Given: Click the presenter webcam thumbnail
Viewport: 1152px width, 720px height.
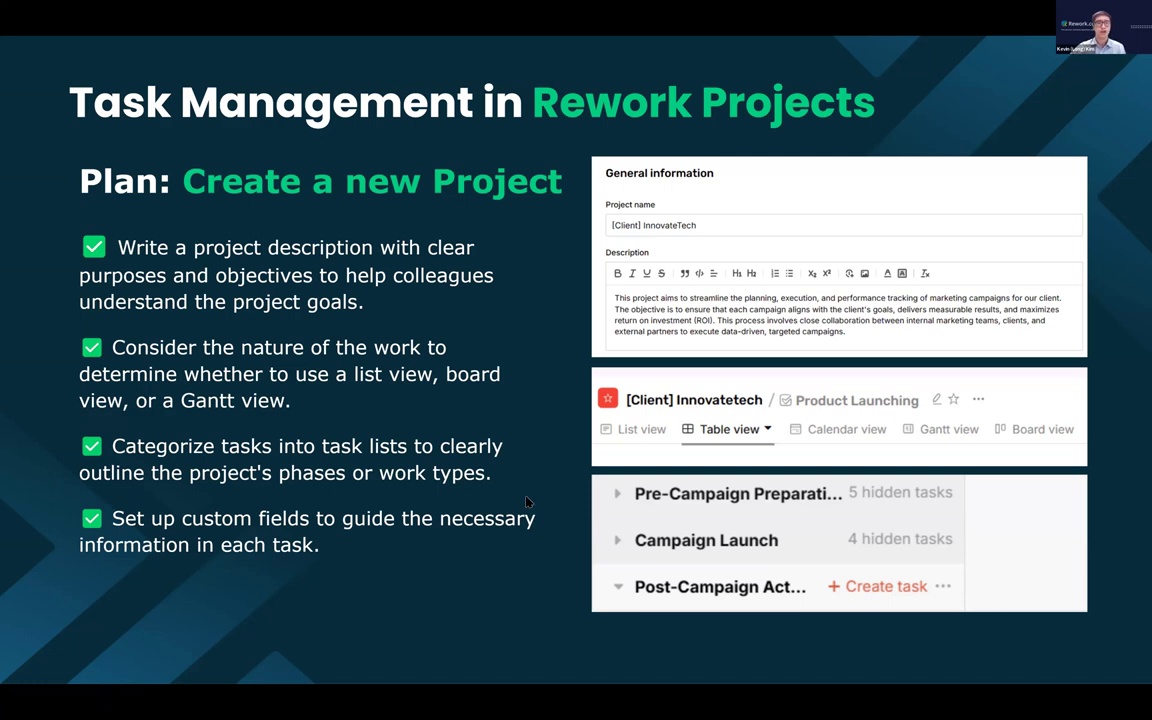Looking at the screenshot, I should pyautogui.click(x=1104, y=27).
